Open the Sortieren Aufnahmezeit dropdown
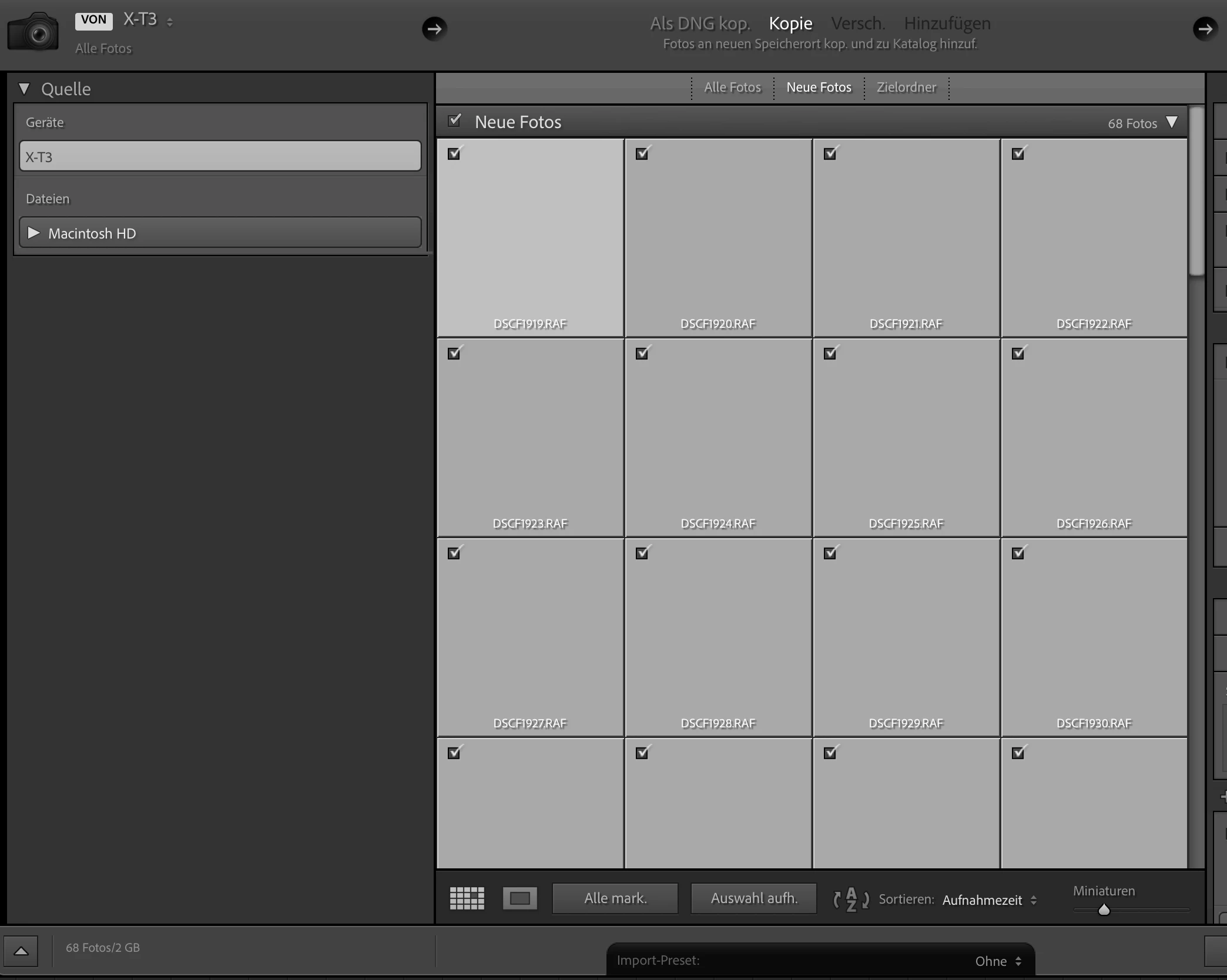The width and height of the screenshot is (1227, 980). [x=990, y=900]
